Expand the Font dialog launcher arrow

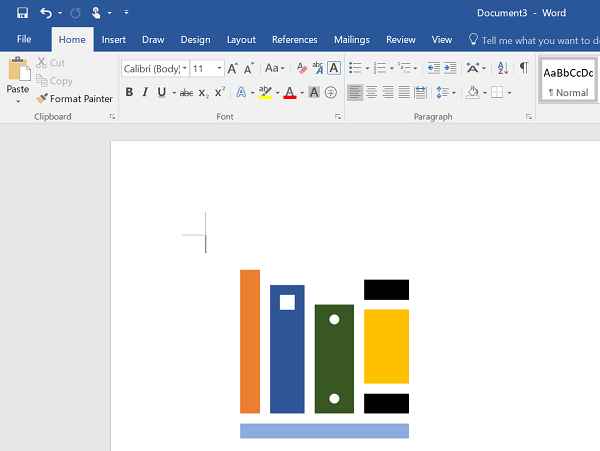pos(338,117)
